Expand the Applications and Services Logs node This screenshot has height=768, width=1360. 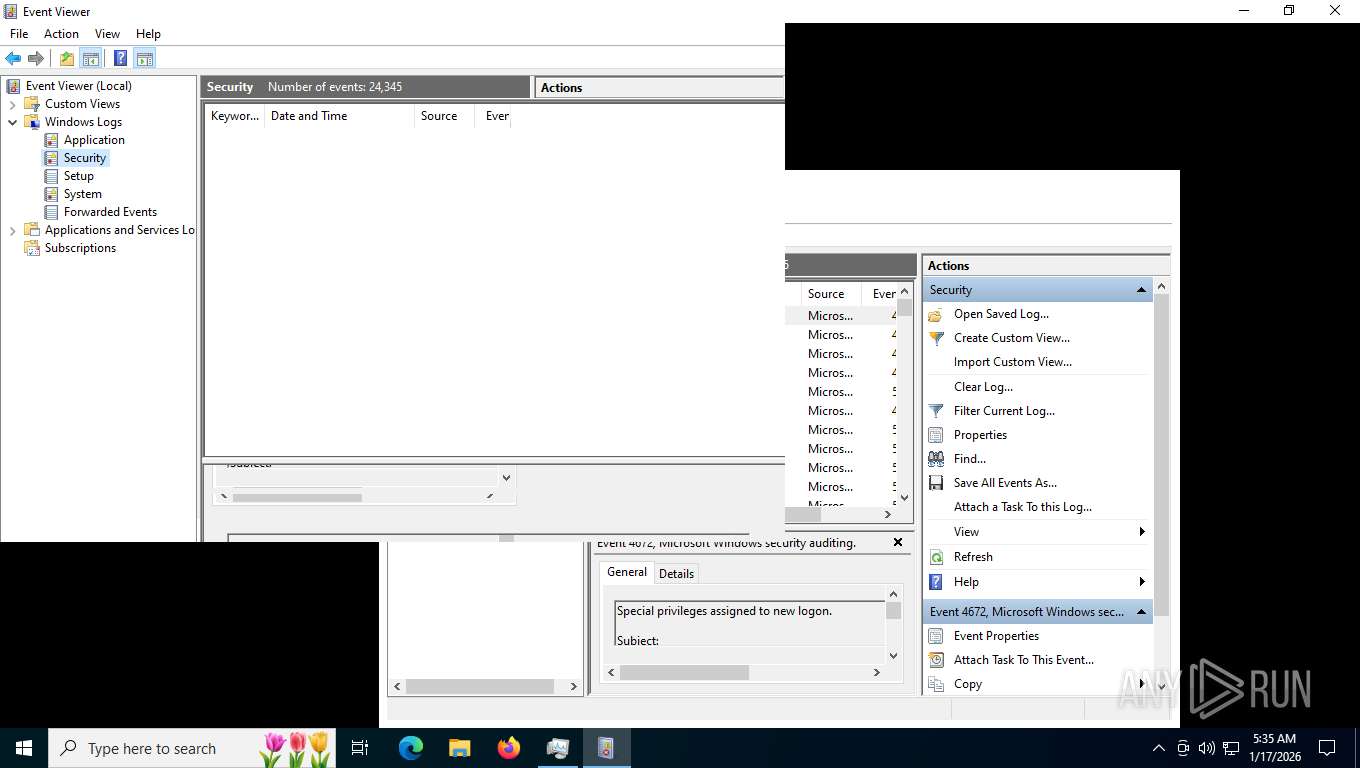coord(13,230)
